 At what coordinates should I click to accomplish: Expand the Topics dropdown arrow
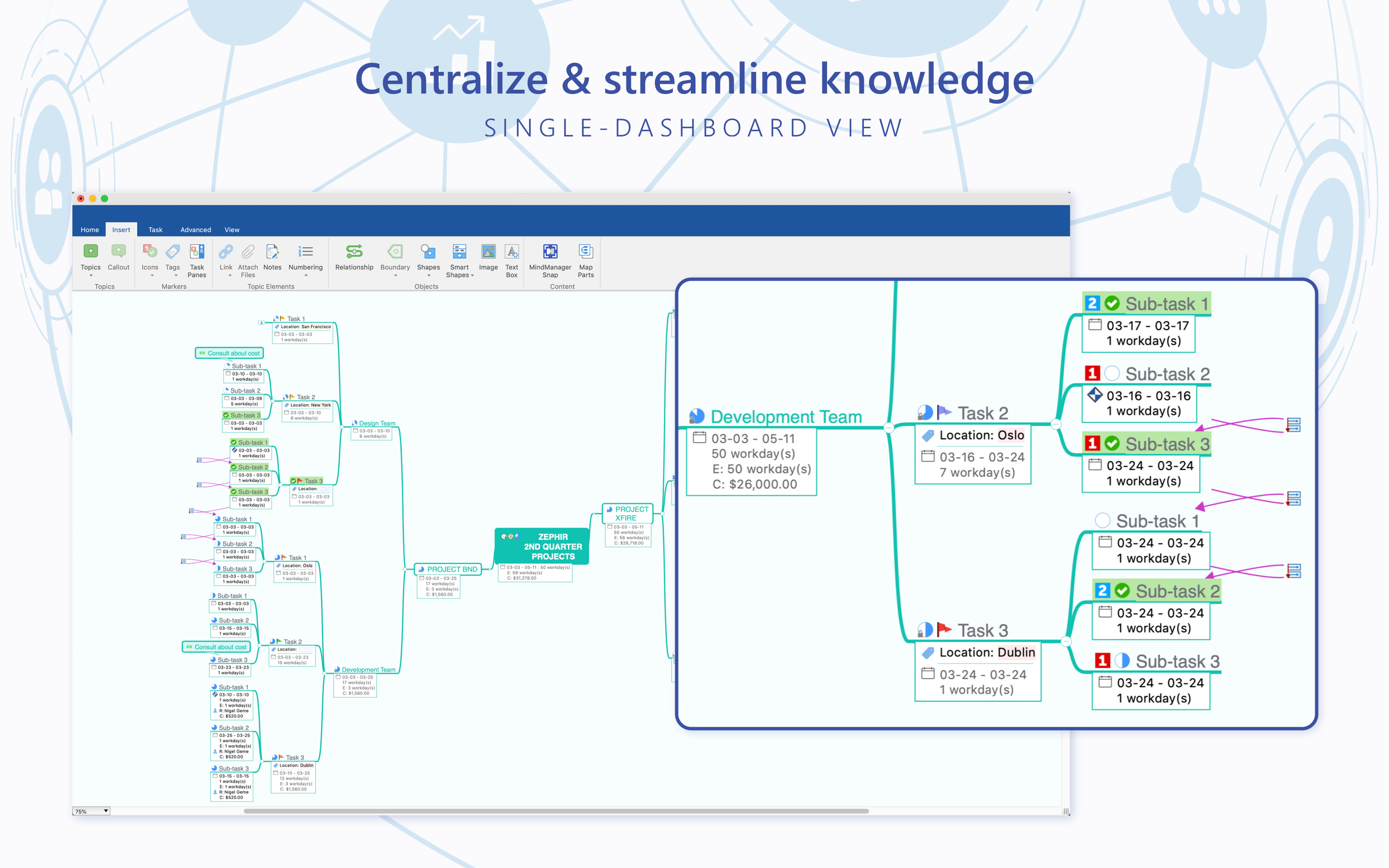(91, 275)
